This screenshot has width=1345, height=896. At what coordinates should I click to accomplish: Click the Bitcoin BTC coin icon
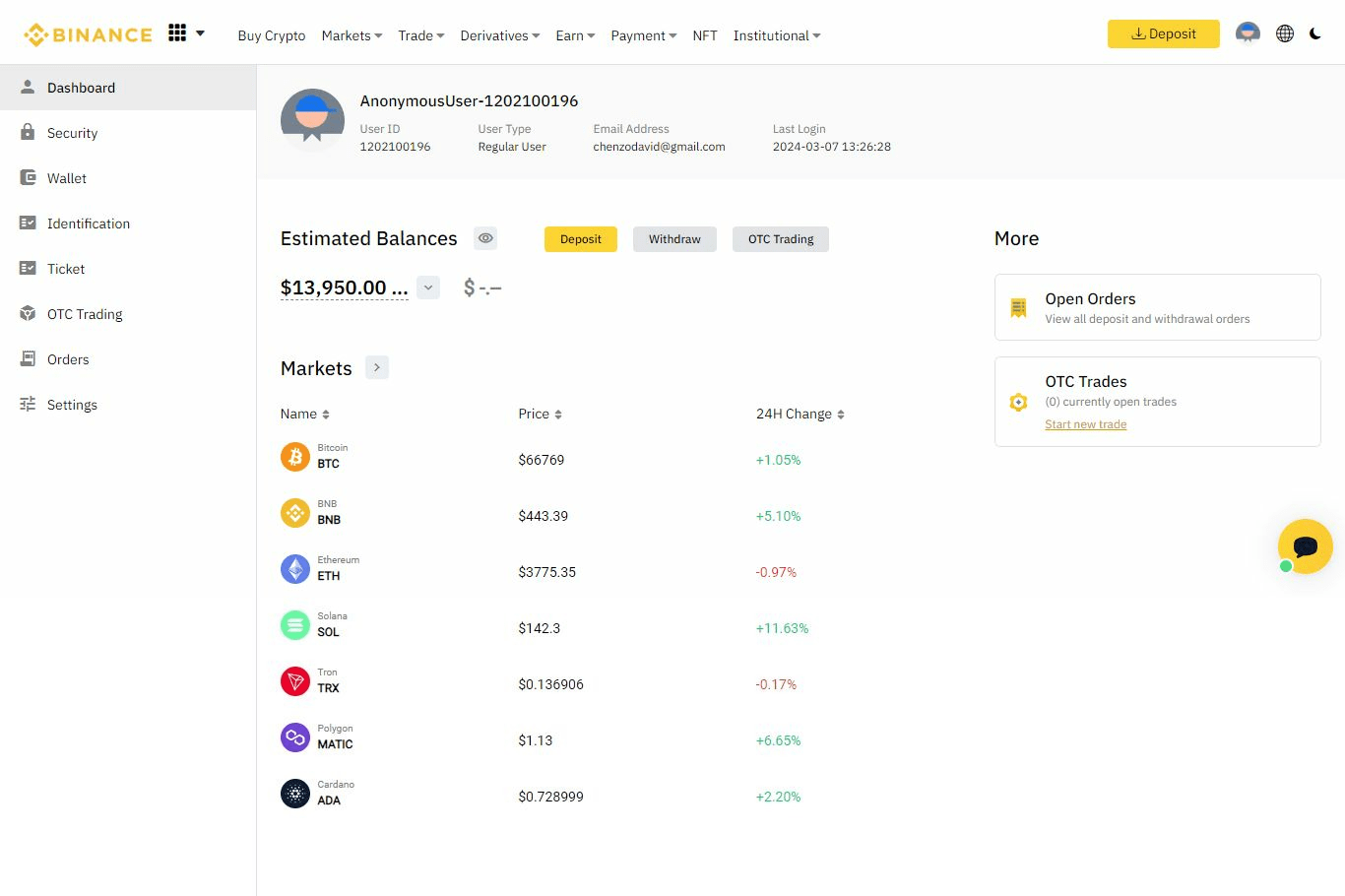tap(295, 457)
